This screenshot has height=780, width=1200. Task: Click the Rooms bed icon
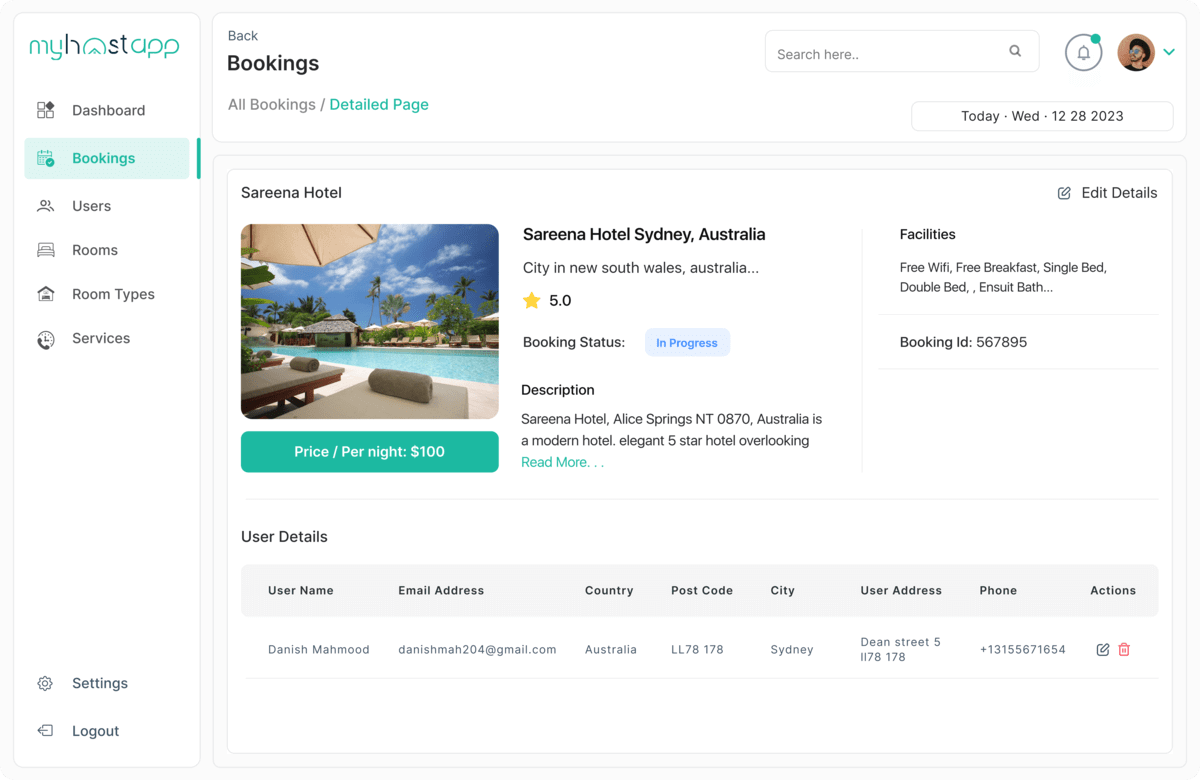point(46,250)
